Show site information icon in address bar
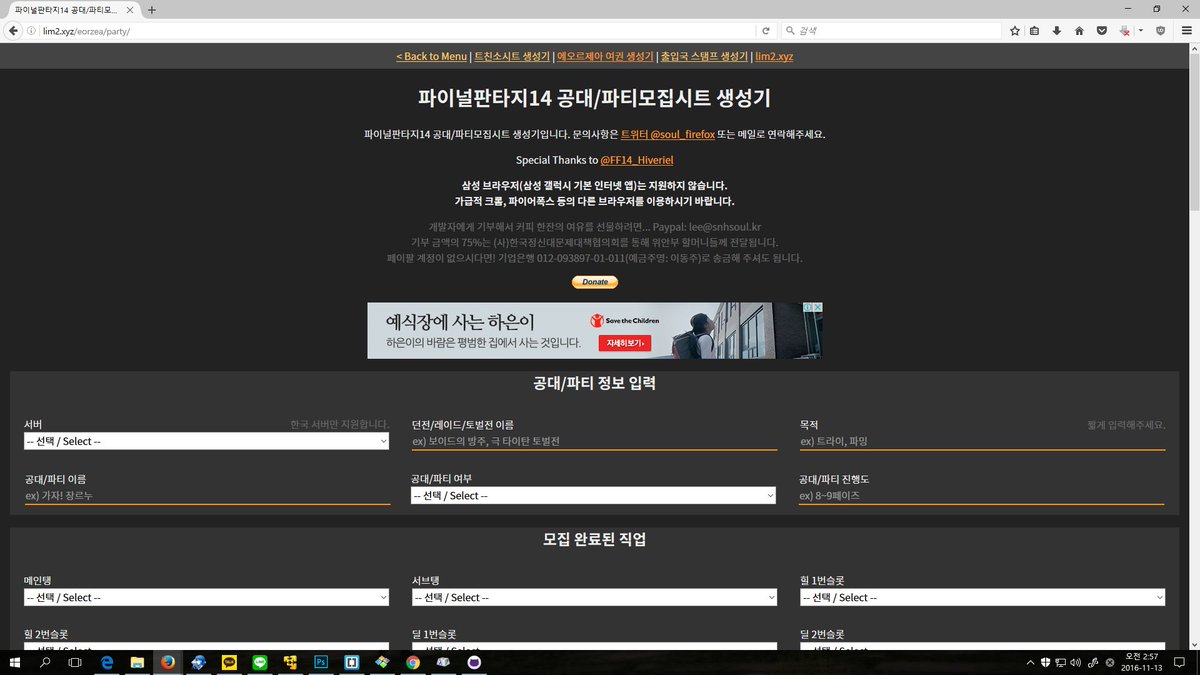Viewport: 1200px width, 675px height. [x=31, y=31]
